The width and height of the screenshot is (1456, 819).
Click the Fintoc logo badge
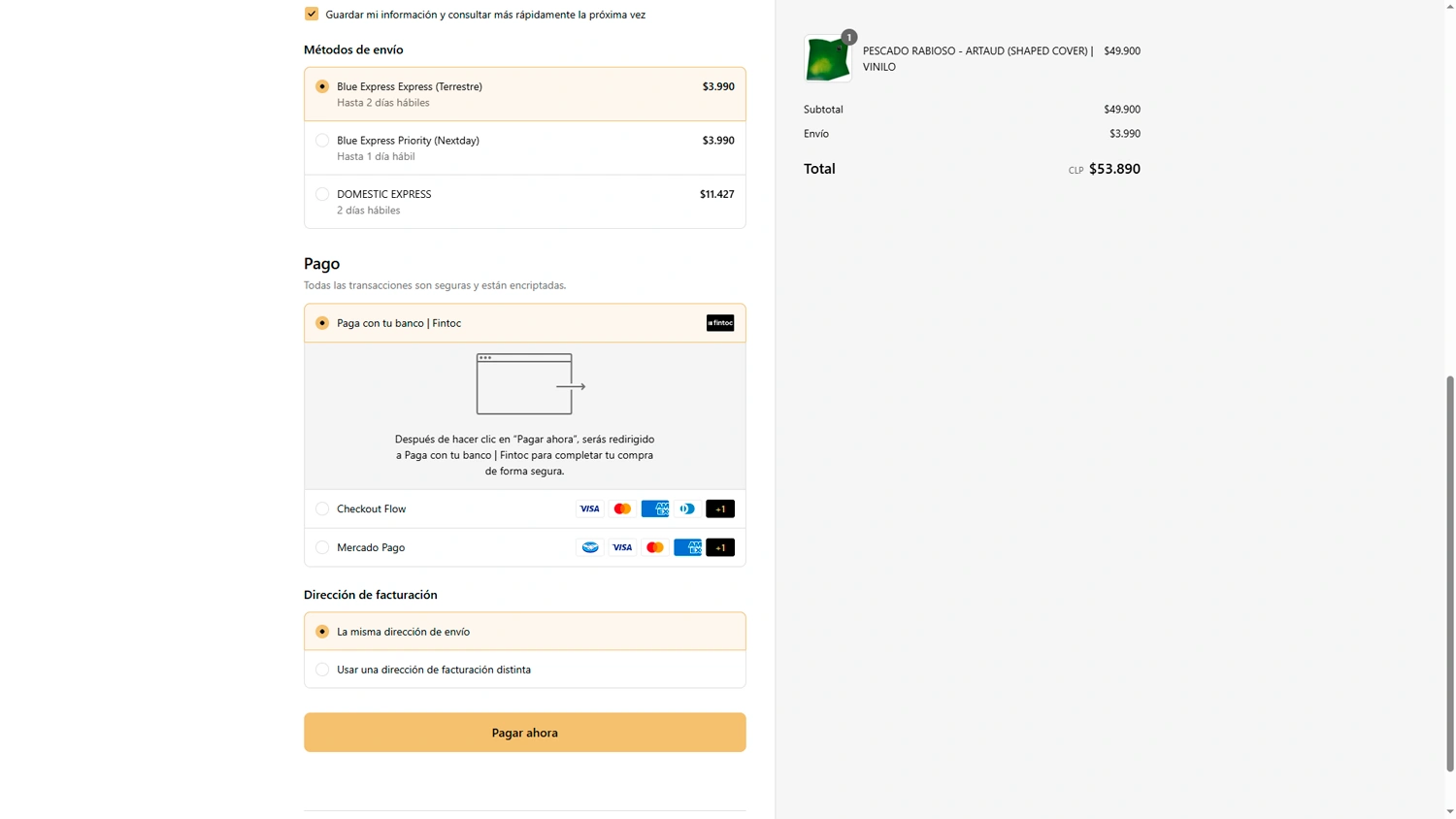tap(720, 323)
